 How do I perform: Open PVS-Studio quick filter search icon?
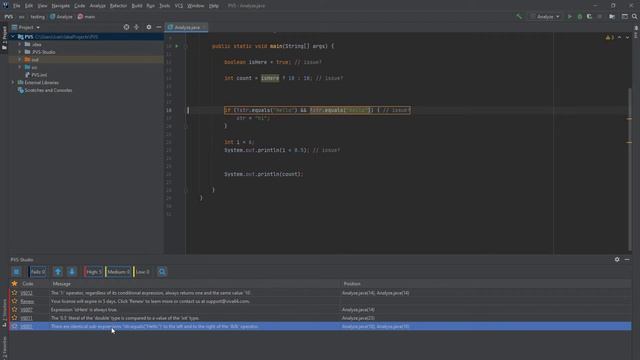pos(162,272)
